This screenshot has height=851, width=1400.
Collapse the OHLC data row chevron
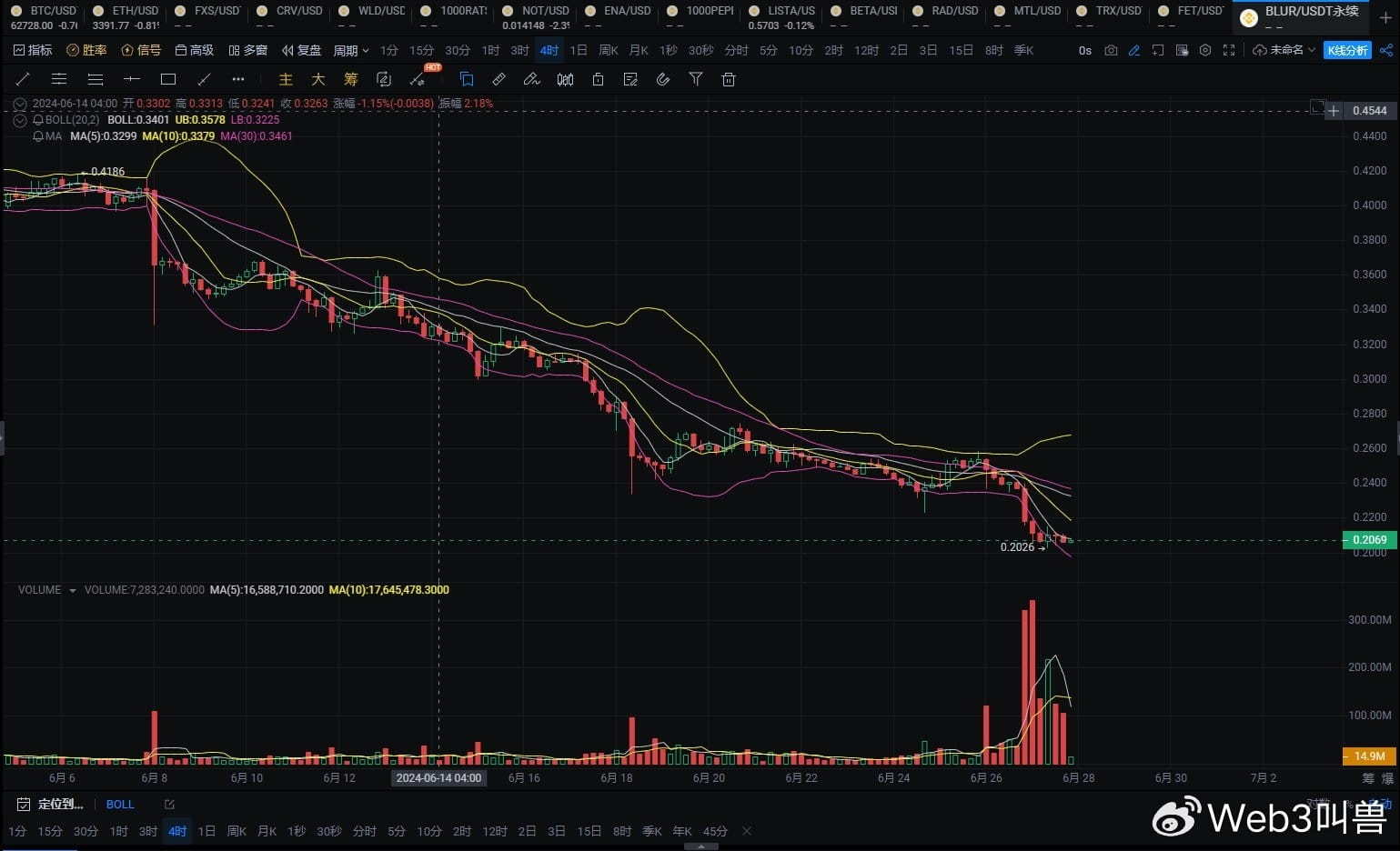(x=20, y=104)
